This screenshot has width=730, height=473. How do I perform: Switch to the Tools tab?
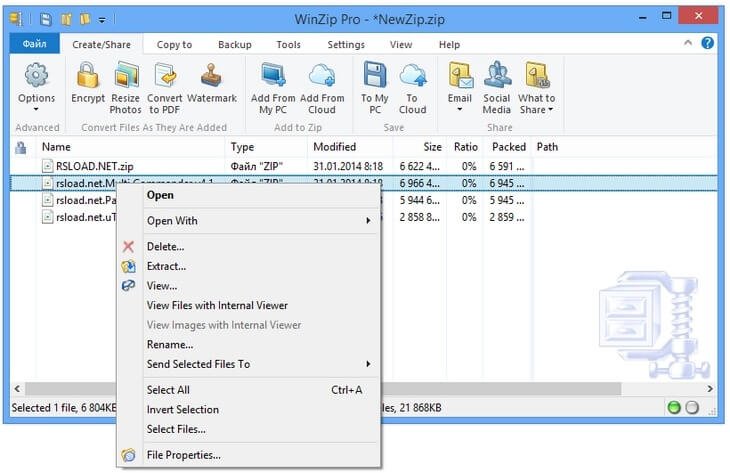288,45
